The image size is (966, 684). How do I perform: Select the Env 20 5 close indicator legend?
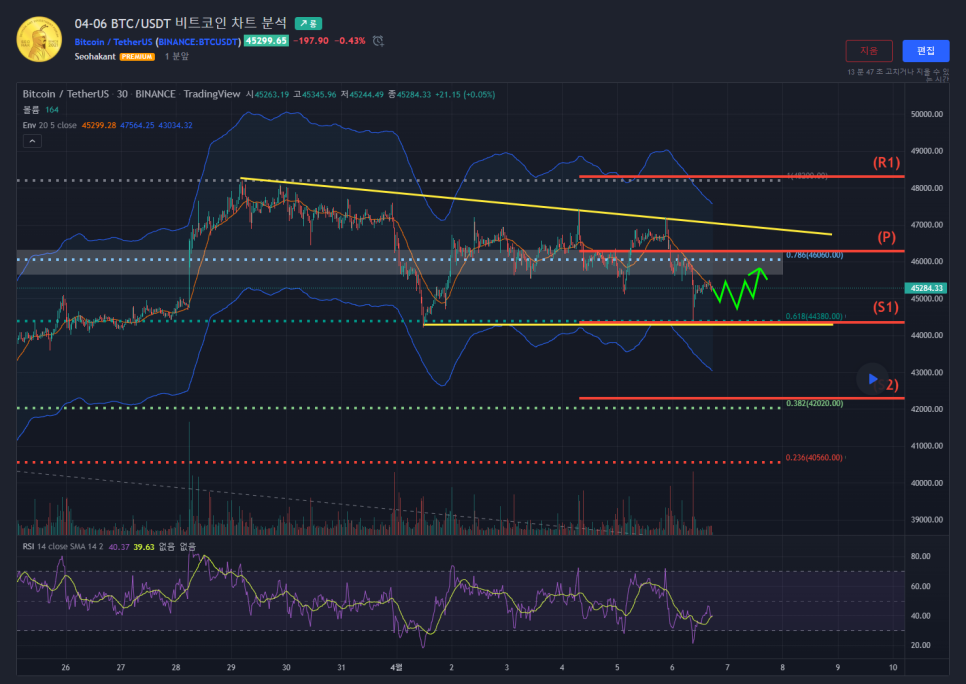tap(50, 125)
